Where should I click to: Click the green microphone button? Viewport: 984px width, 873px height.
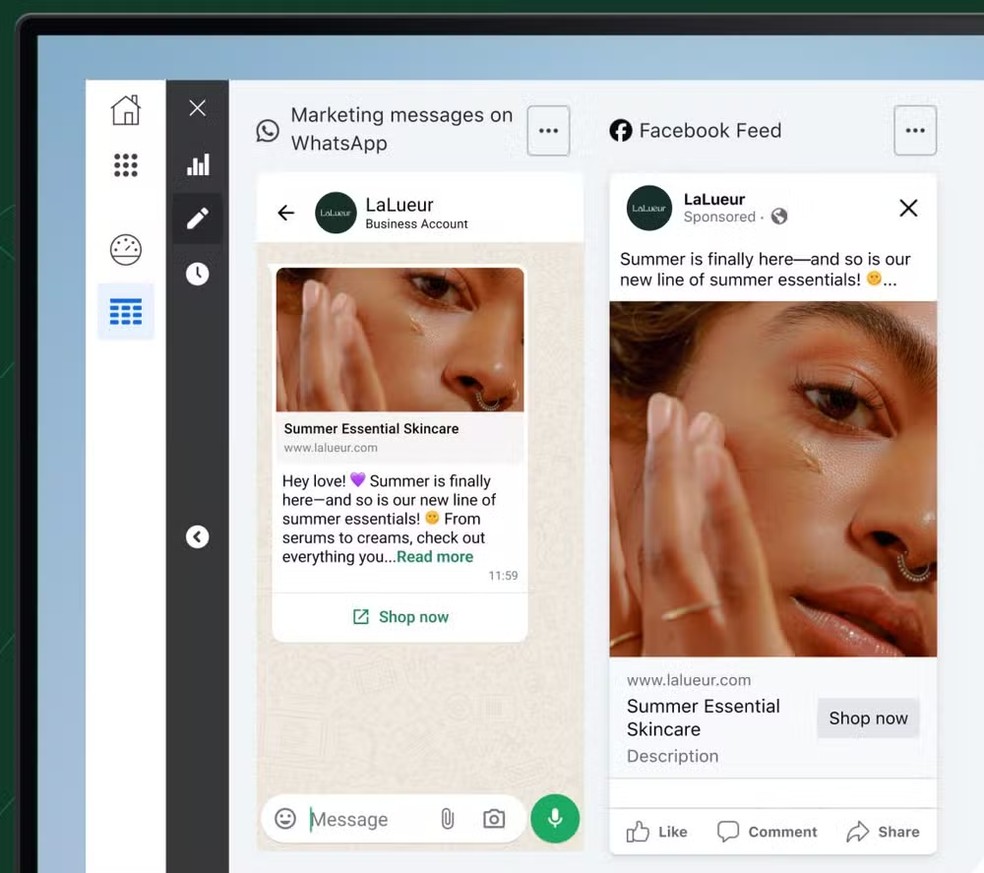point(555,818)
